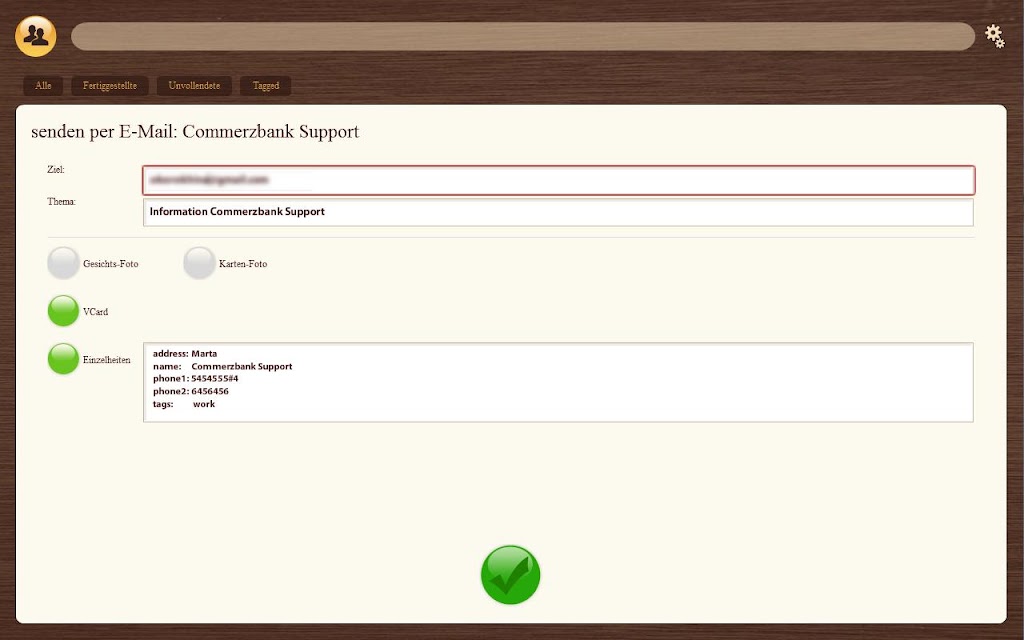Screen dimensions: 1024x640
Task: Click the Thema label
Action: 61,201
